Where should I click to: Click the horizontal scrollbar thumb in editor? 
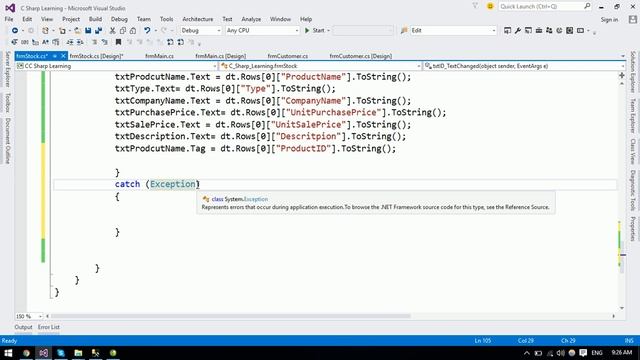pyautogui.click(x=231, y=316)
